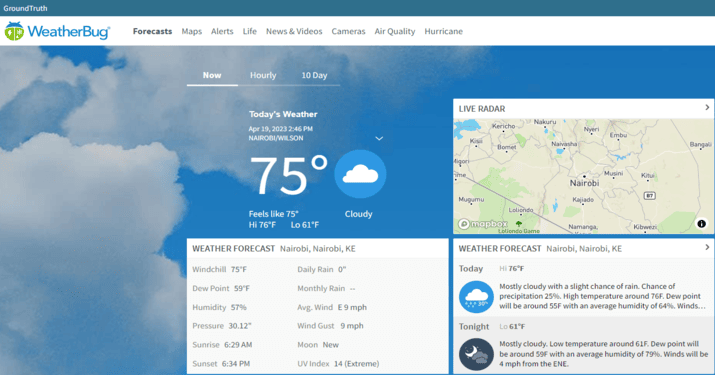Viewport: 715px width, 375px height.
Task: Expand the Nairobi/Wilson location dropdown chevron
Action: pos(379,138)
